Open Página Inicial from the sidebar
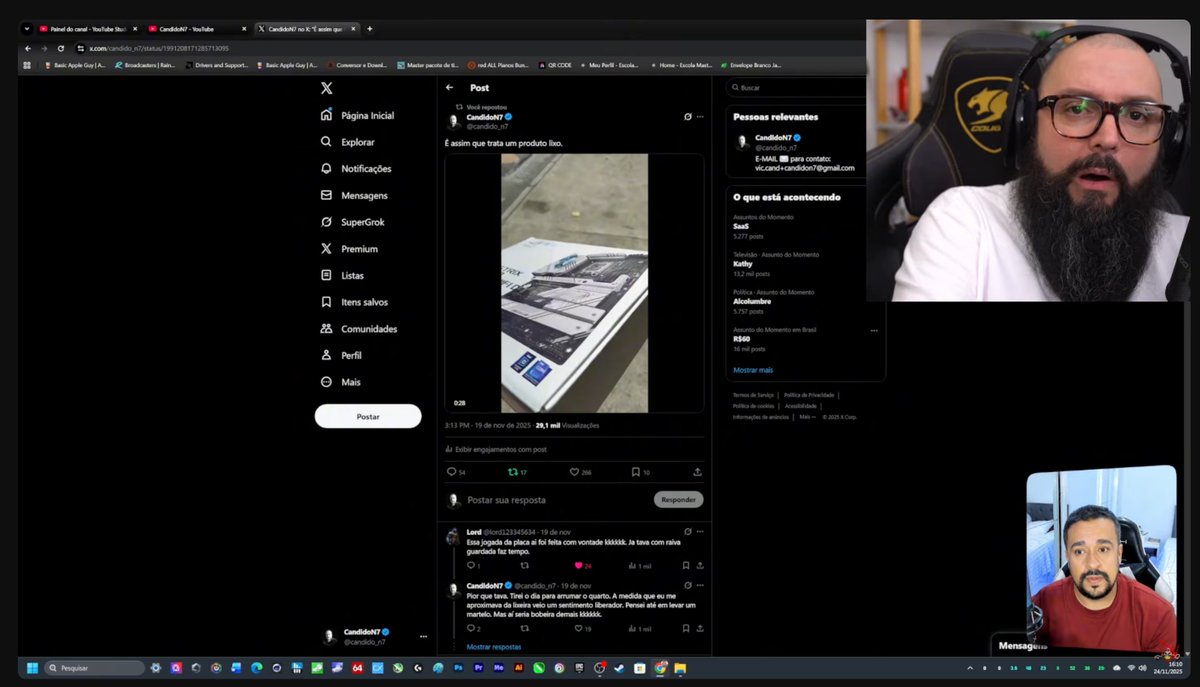Screen dimensions: 1200x687 click(358, 115)
